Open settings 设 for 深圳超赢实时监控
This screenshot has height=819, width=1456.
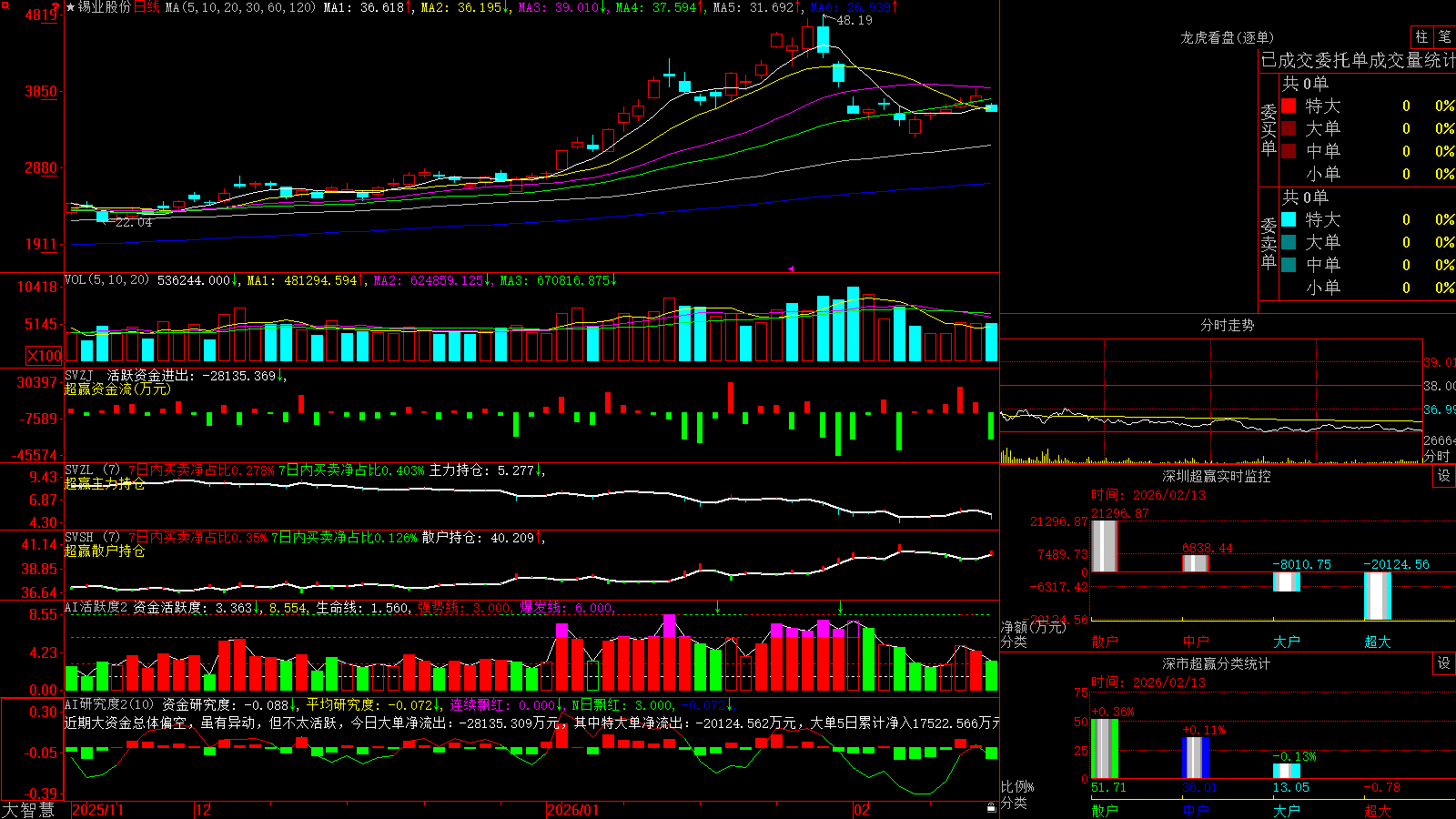(x=1444, y=476)
